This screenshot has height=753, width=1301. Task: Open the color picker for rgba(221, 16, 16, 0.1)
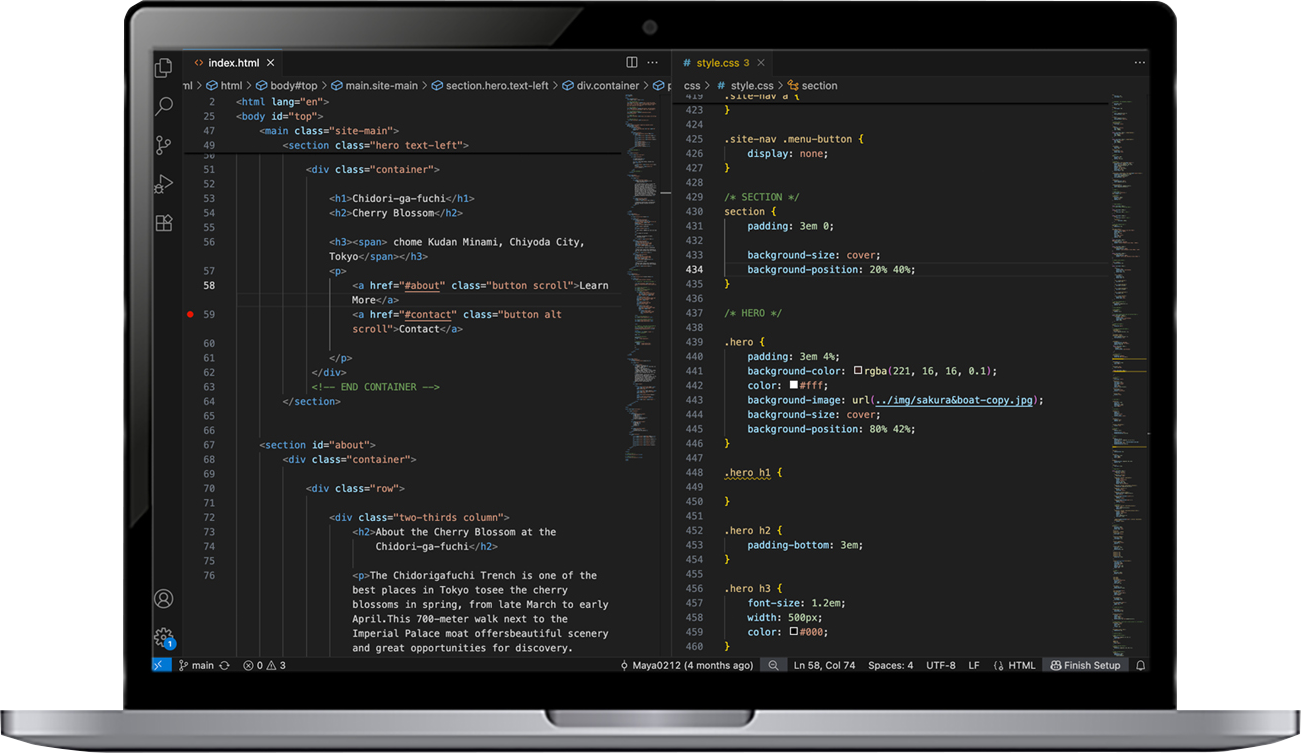coord(858,371)
